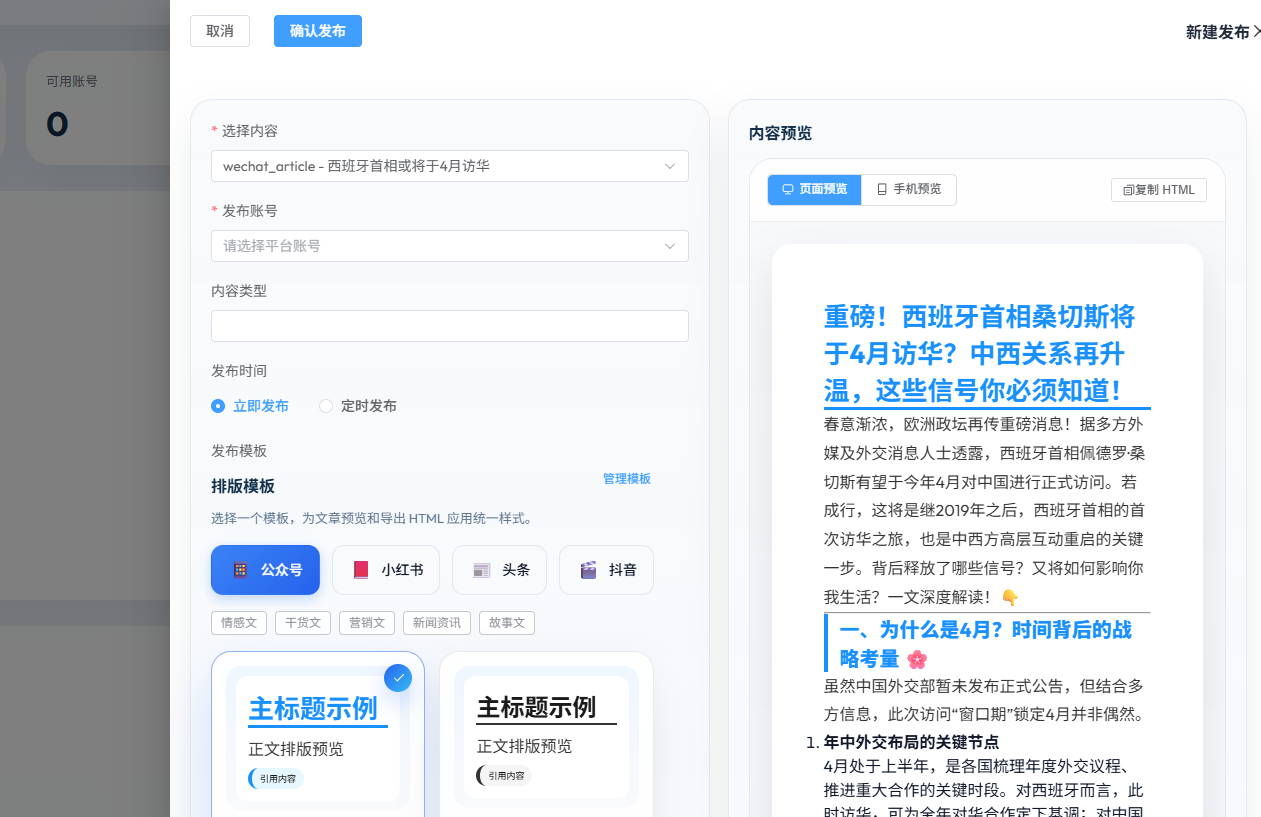
Task: Filter templates by 干货文 tag
Action: (x=303, y=623)
